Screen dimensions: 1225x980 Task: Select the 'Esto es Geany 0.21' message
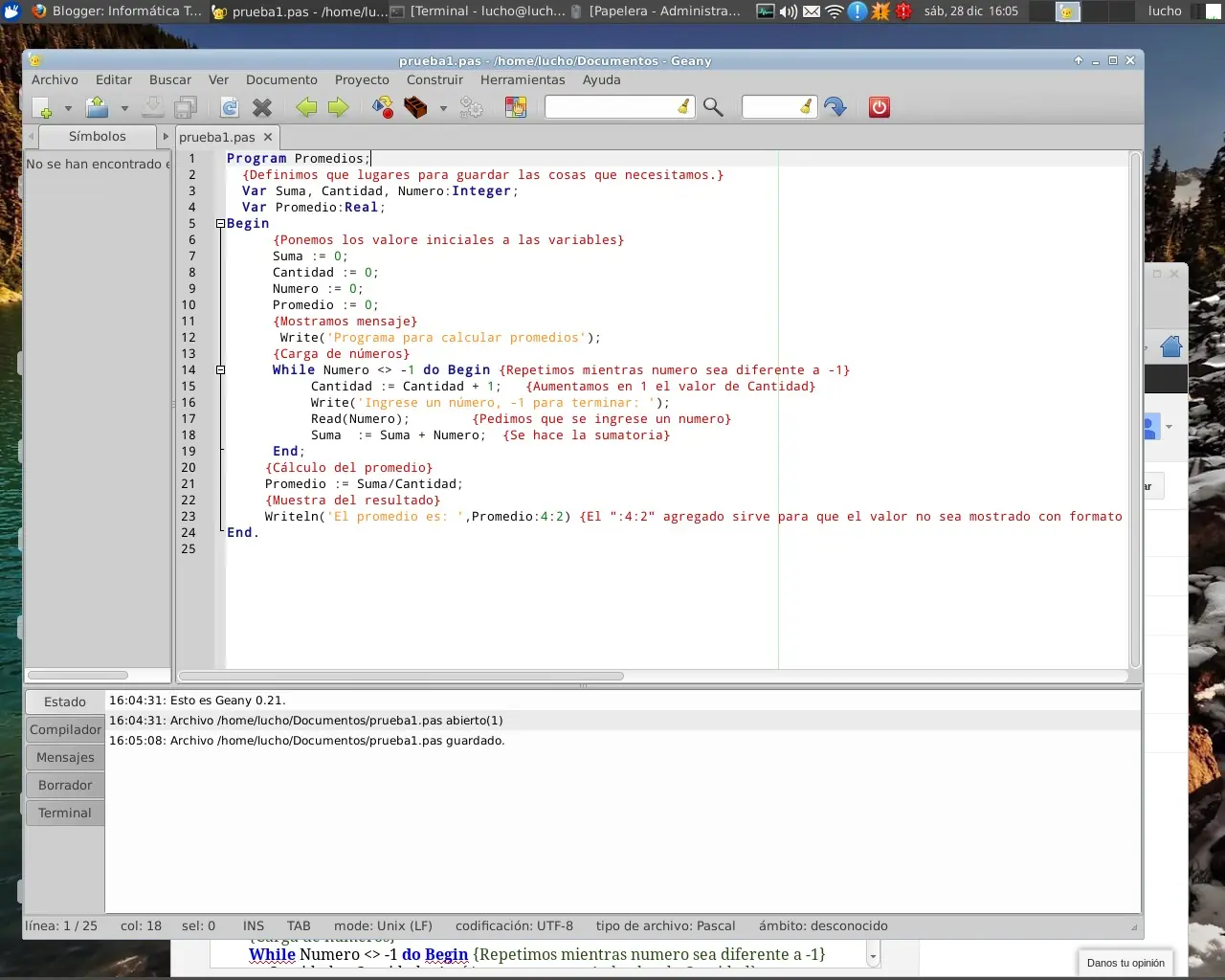[x=623, y=701]
